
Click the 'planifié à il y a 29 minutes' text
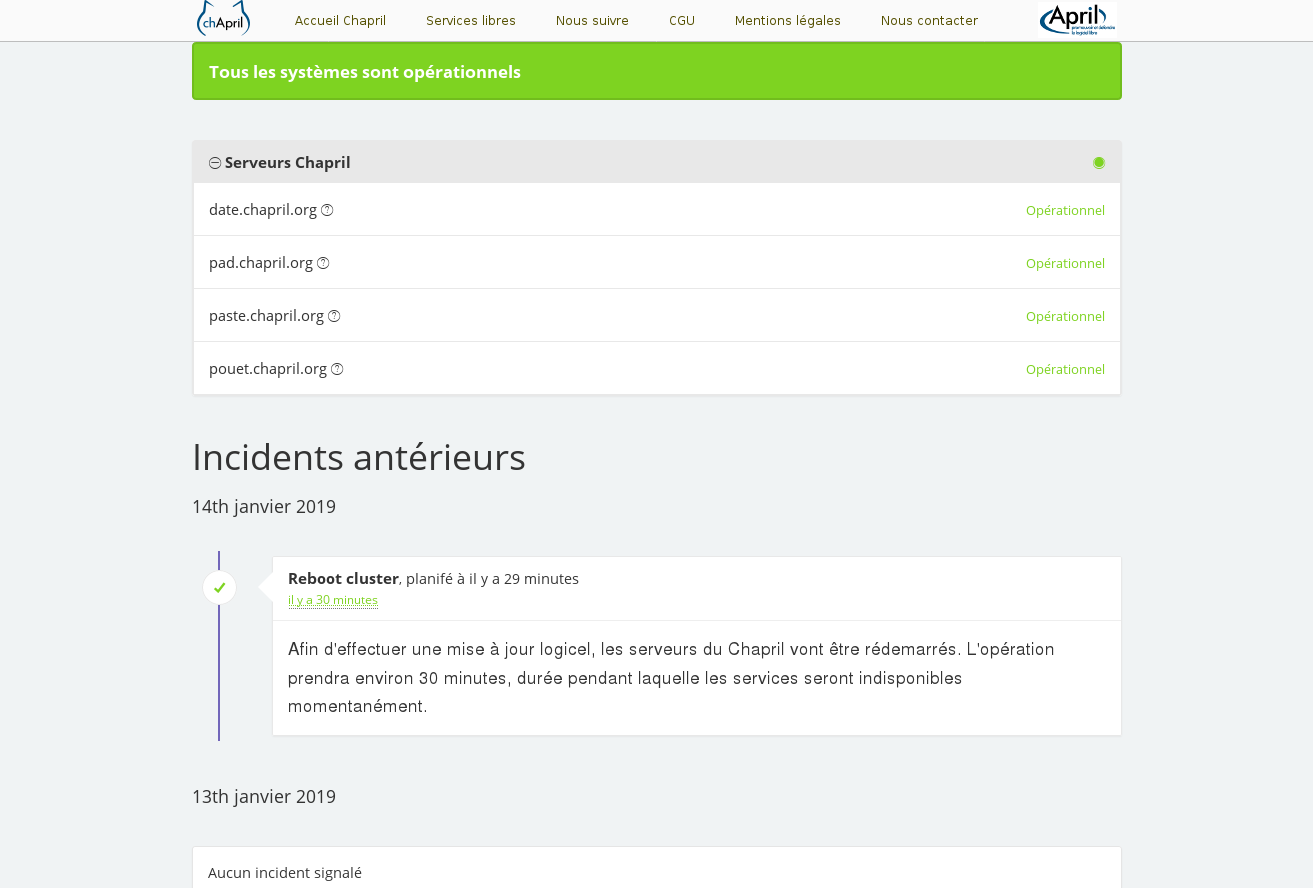[492, 578]
